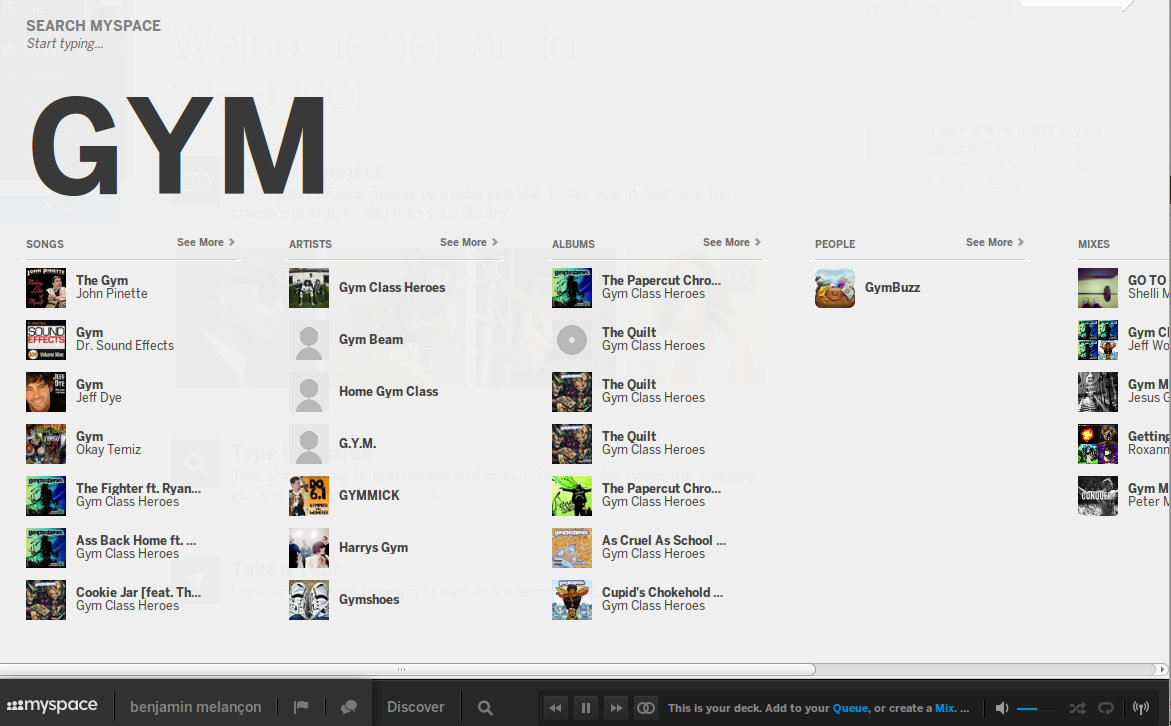Expand See More for Songs

[x=206, y=242]
